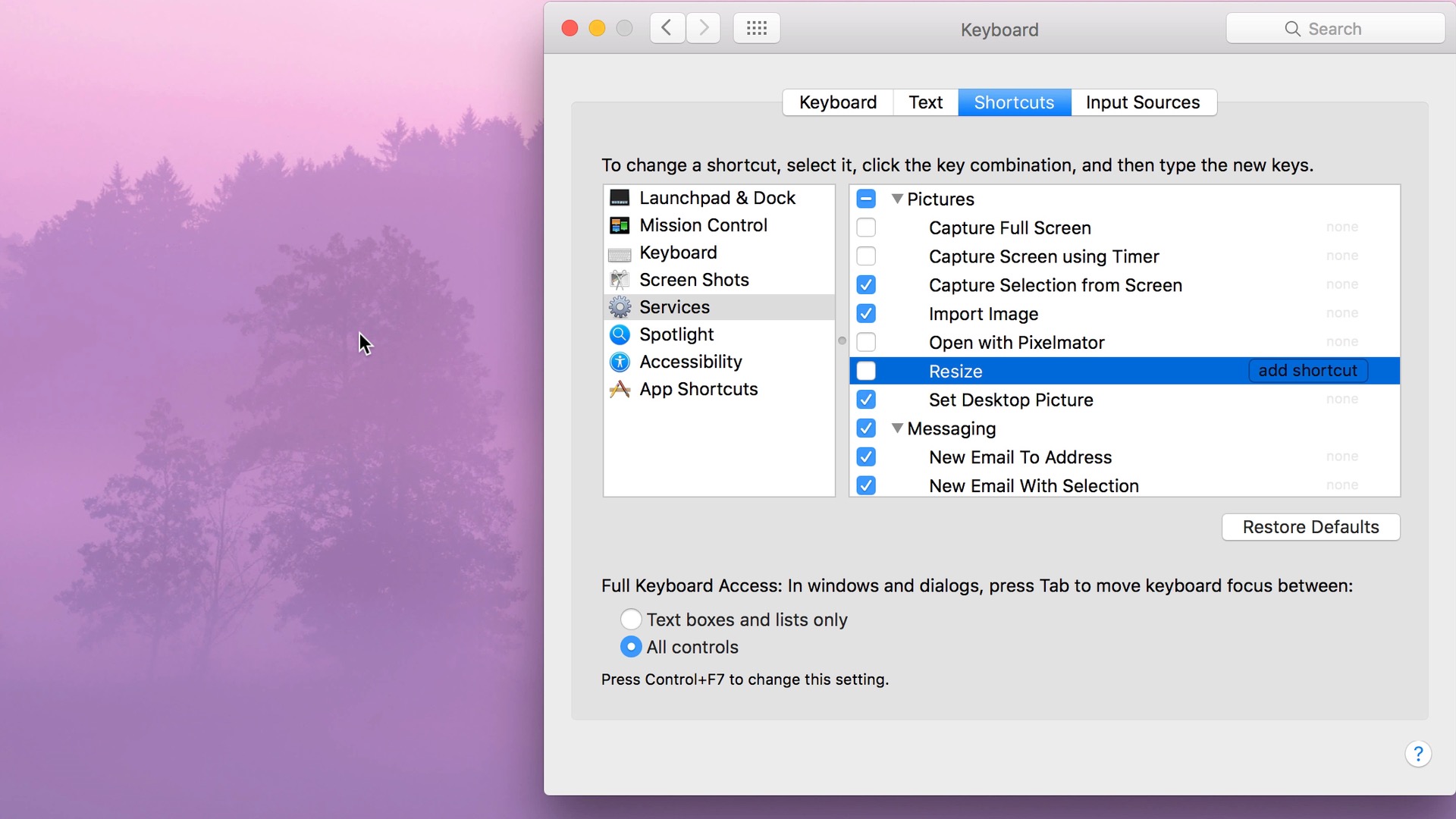The height and width of the screenshot is (819, 1456).
Task: Switch to the Text tab
Action: click(924, 102)
